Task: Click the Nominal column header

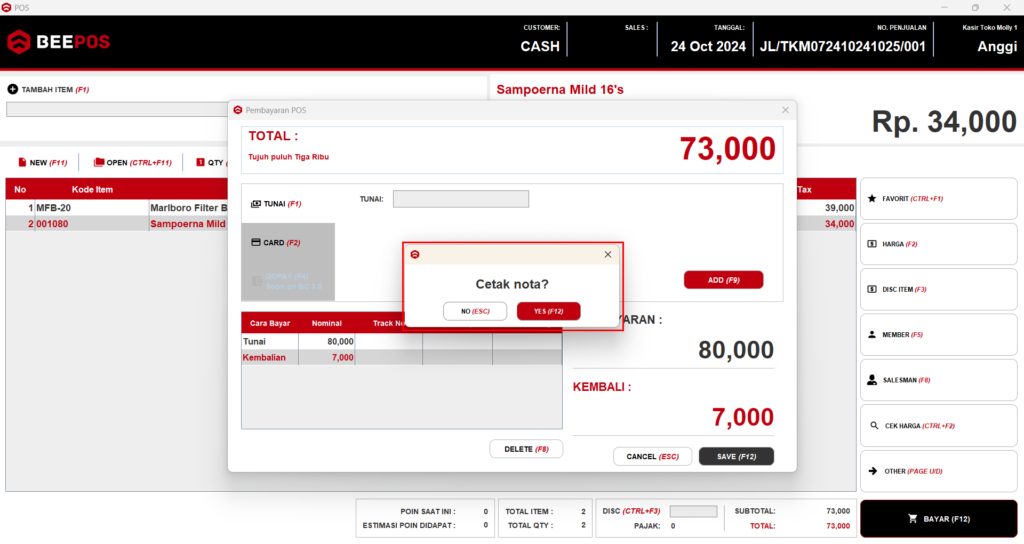Action: click(x=327, y=323)
